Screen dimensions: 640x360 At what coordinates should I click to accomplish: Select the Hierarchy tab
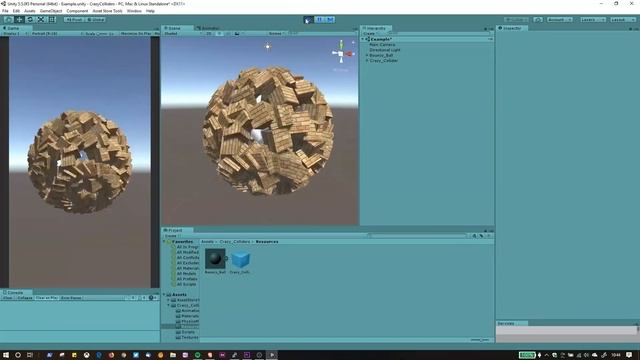click(x=376, y=28)
